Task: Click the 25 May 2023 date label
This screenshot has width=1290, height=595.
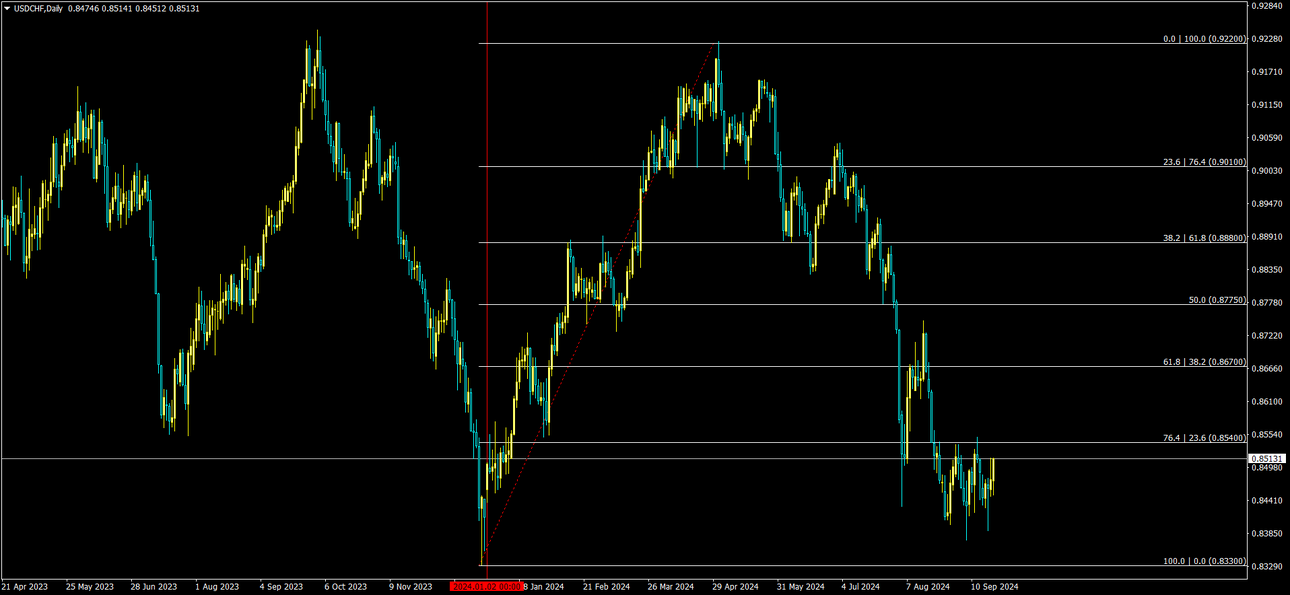Action: point(90,587)
